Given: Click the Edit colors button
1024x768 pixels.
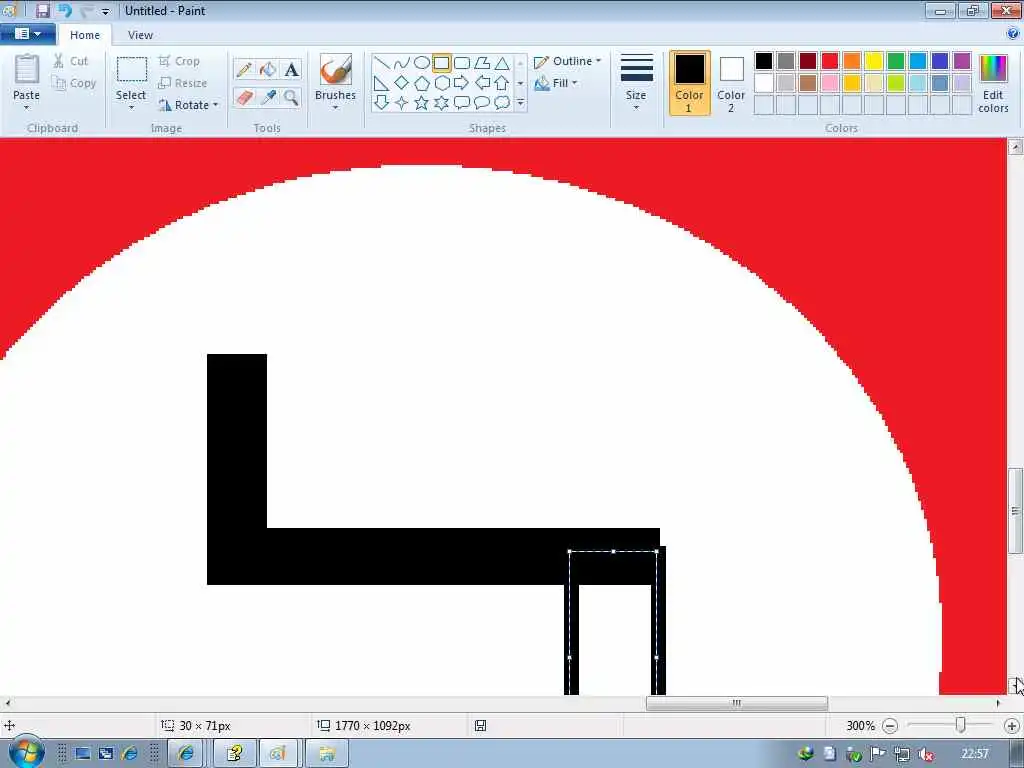Looking at the screenshot, I should pyautogui.click(x=993, y=83).
